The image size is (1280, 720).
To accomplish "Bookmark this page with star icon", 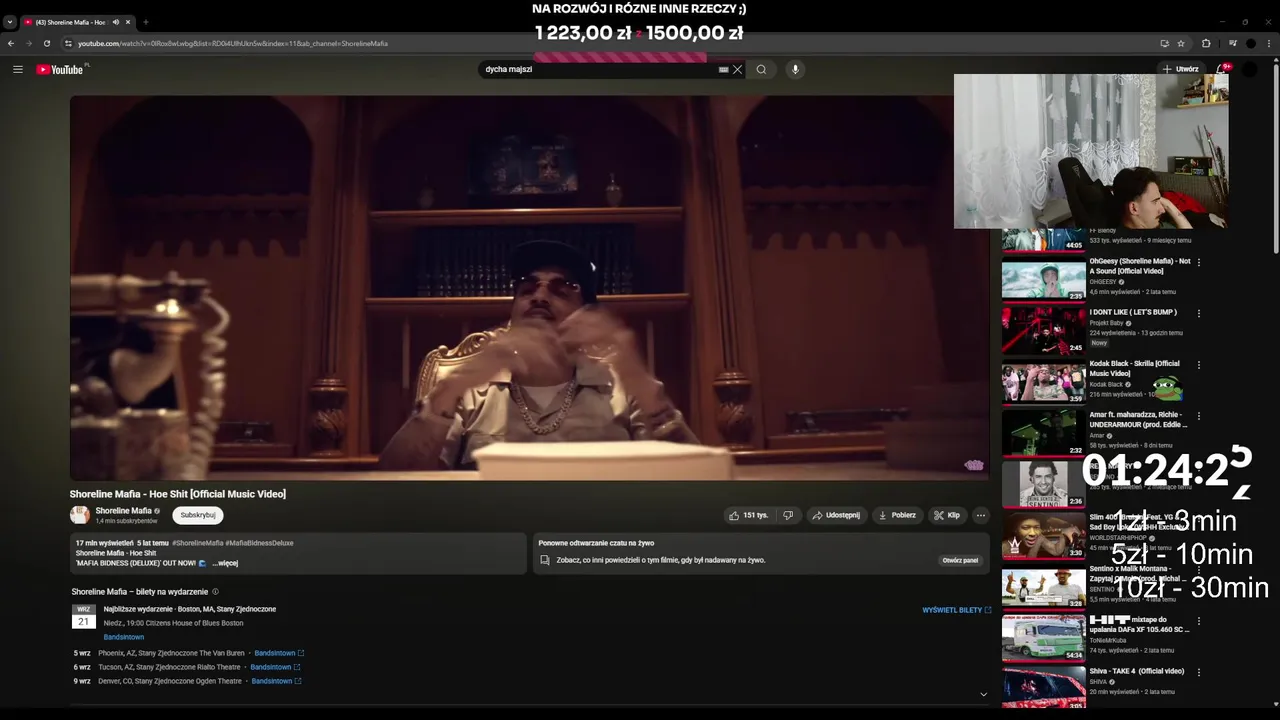I will pyautogui.click(x=1181, y=43).
